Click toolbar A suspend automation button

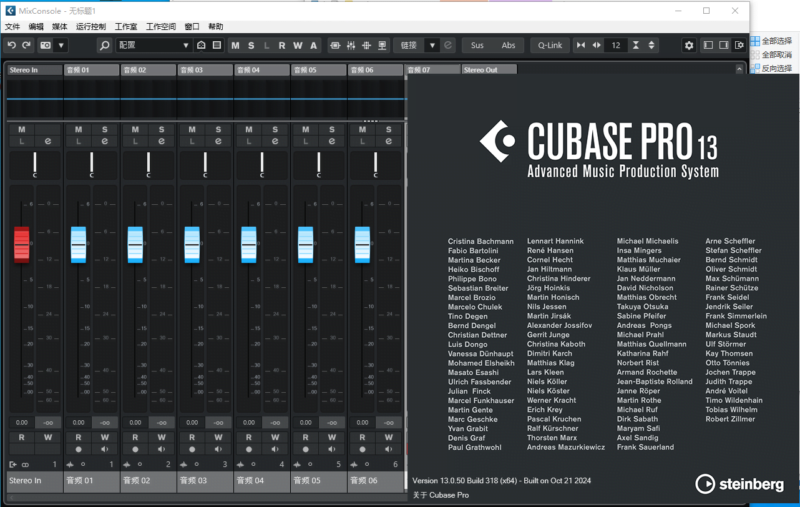(x=313, y=45)
